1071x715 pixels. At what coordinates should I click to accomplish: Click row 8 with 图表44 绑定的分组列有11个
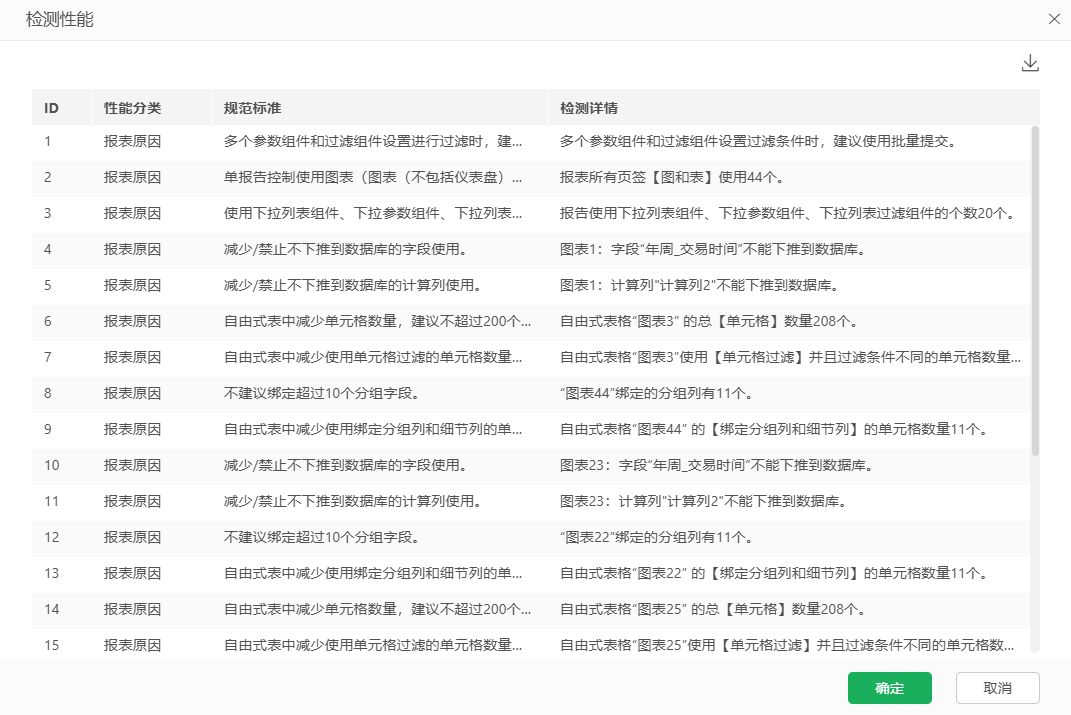[x=531, y=393]
